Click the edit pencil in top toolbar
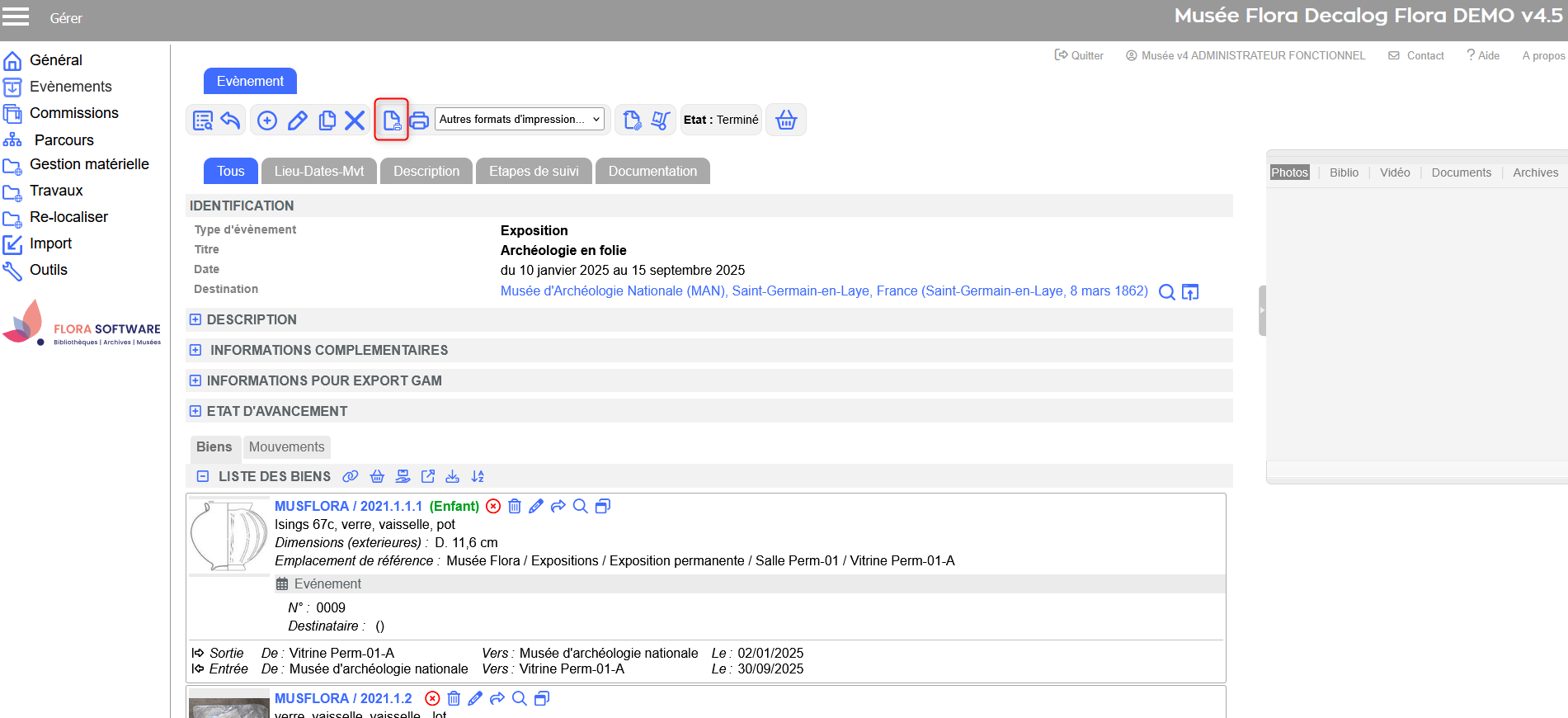The image size is (1568, 718). coord(297,120)
